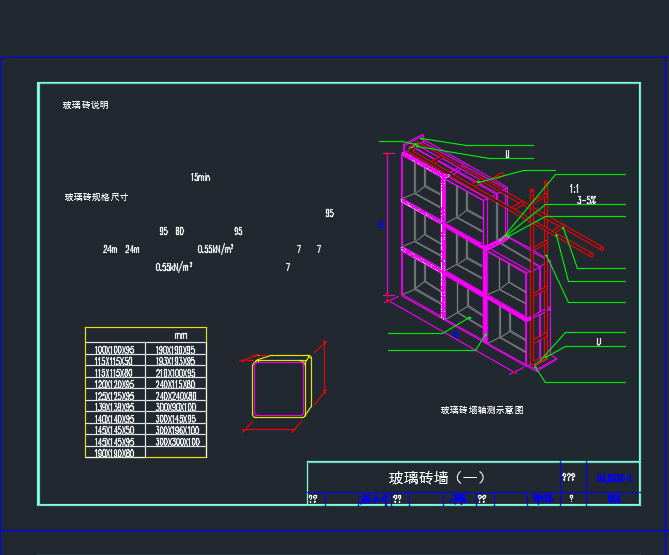Select table cell 240X115X80
Image resolution: width=669 pixels, height=555 pixels.
point(175,384)
